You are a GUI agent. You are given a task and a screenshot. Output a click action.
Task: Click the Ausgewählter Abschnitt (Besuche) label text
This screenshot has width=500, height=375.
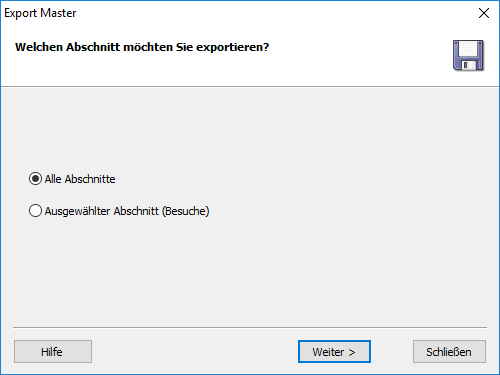click(x=127, y=211)
